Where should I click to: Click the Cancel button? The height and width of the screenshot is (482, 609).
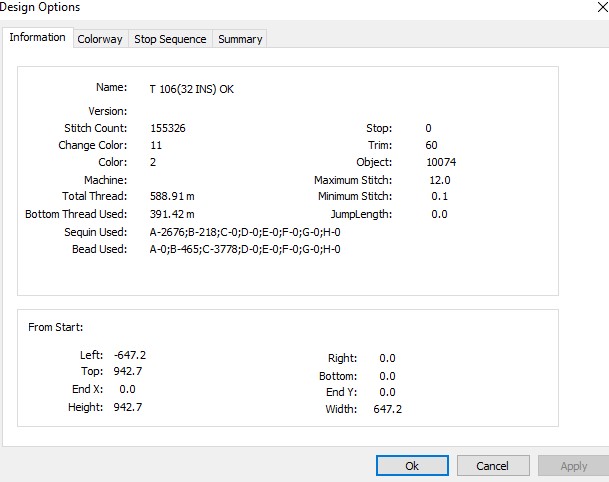[x=492, y=466]
